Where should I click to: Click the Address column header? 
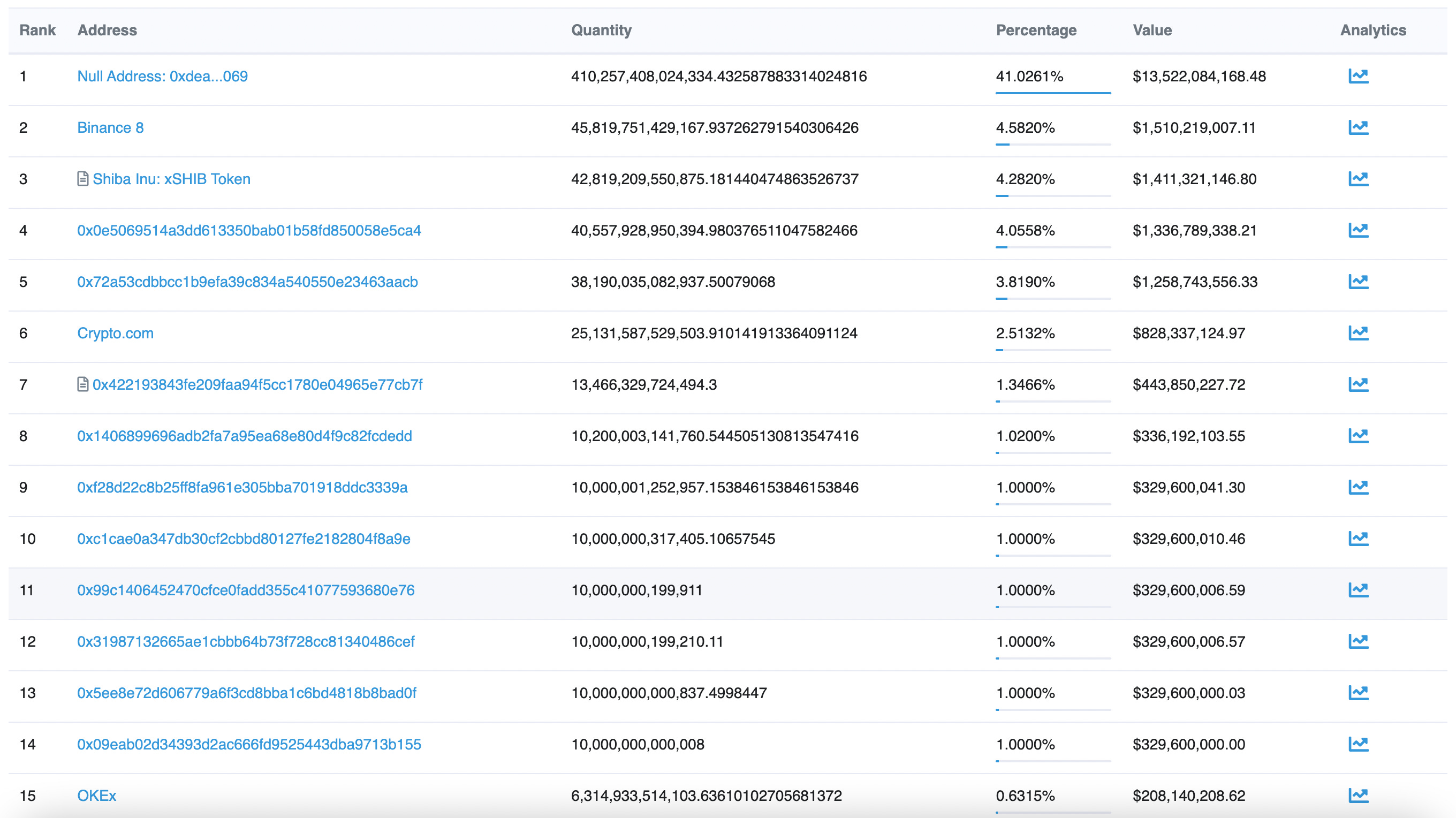tap(107, 30)
